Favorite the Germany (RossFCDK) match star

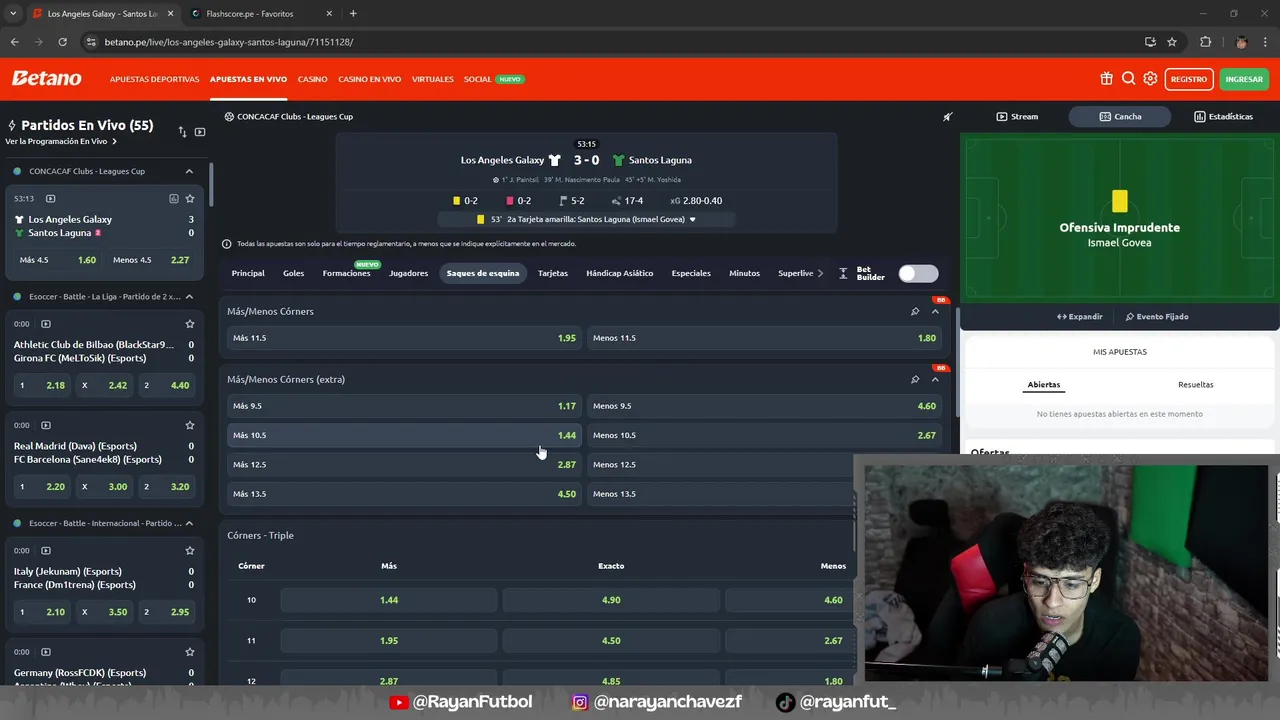[x=190, y=652]
